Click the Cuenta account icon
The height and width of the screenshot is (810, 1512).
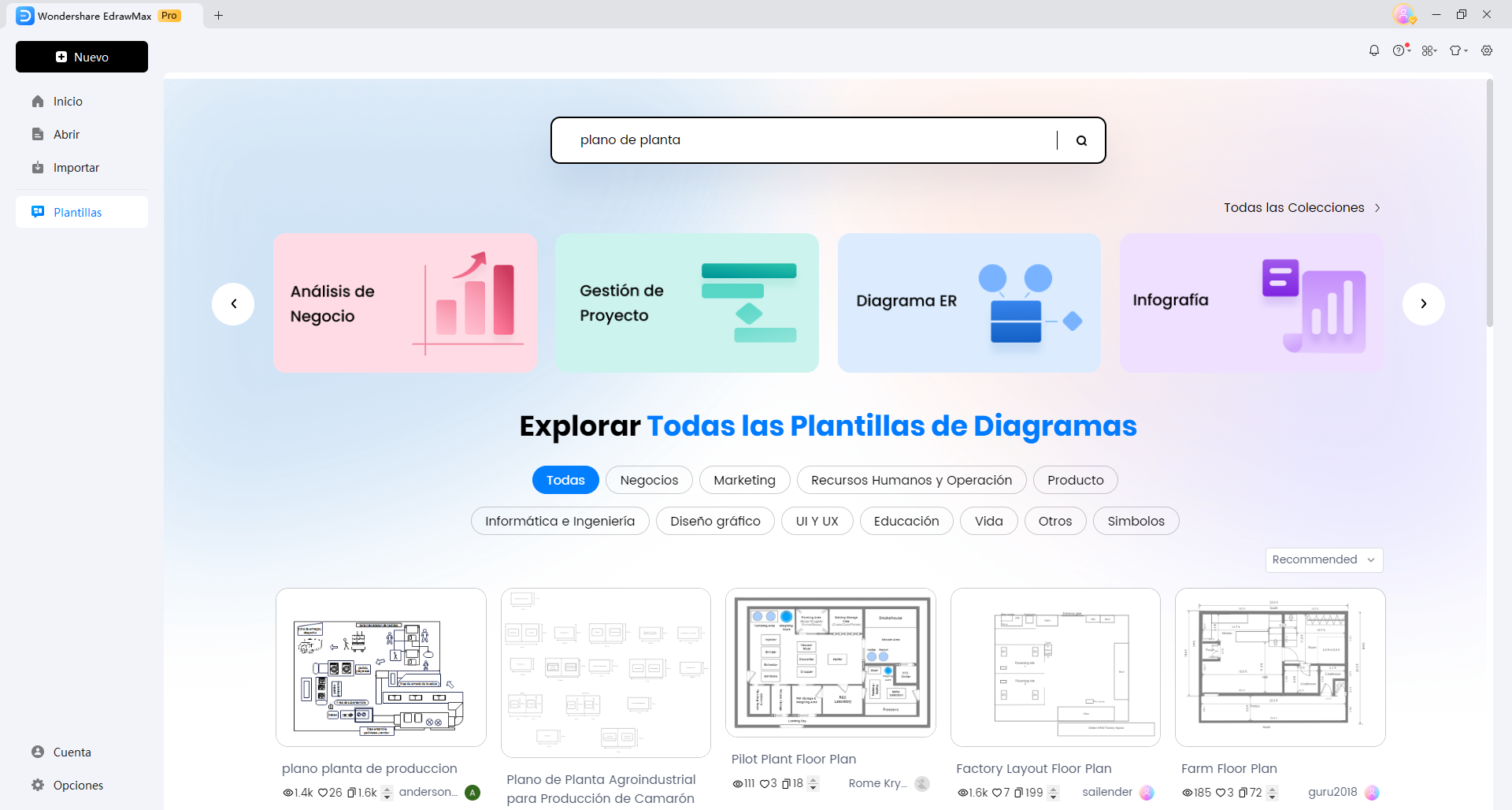(37, 752)
